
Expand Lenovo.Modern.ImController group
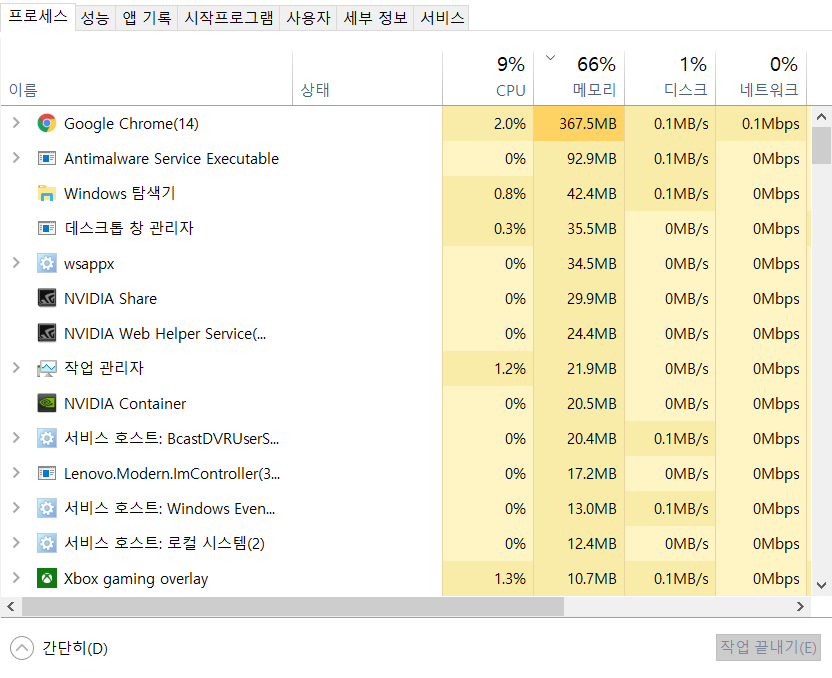[x=16, y=473]
